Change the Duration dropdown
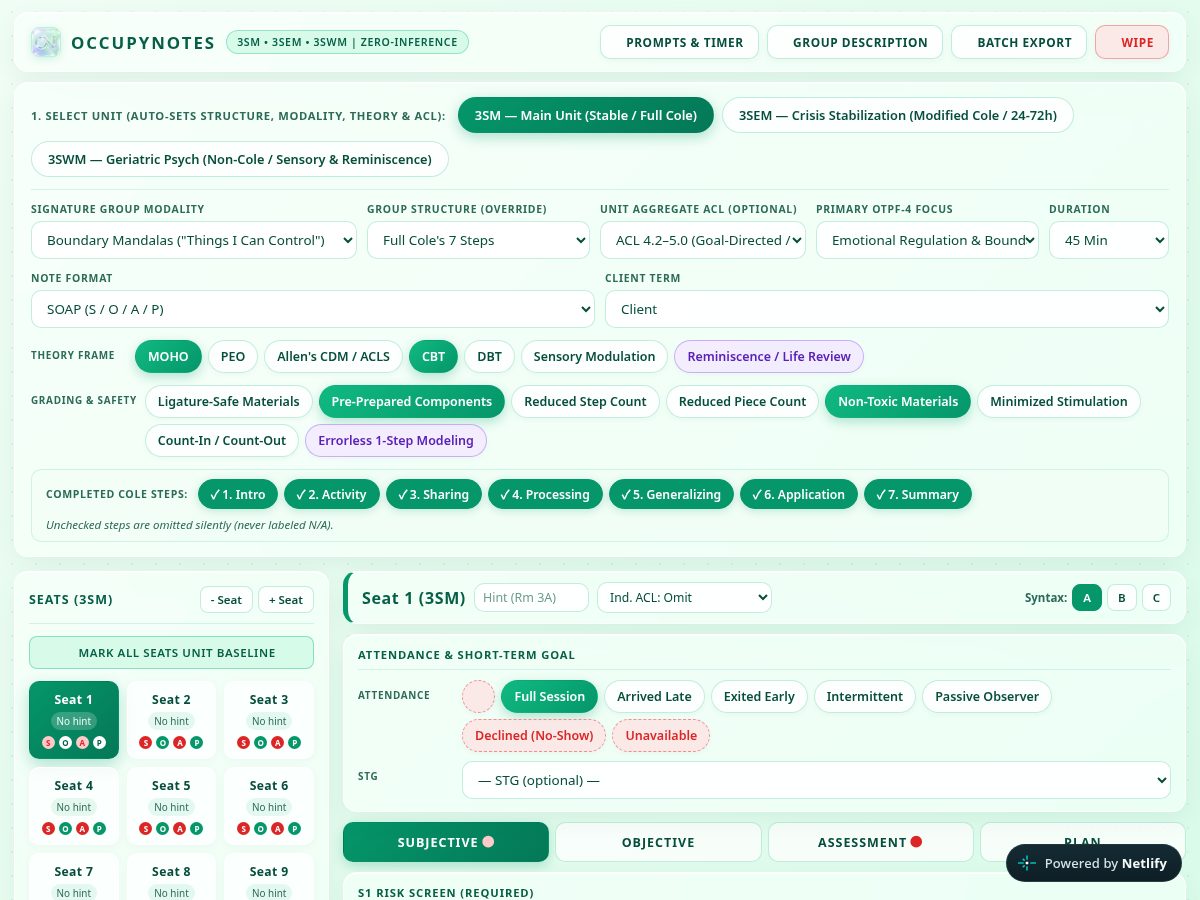The height and width of the screenshot is (900, 1200). coord(1109,240)
